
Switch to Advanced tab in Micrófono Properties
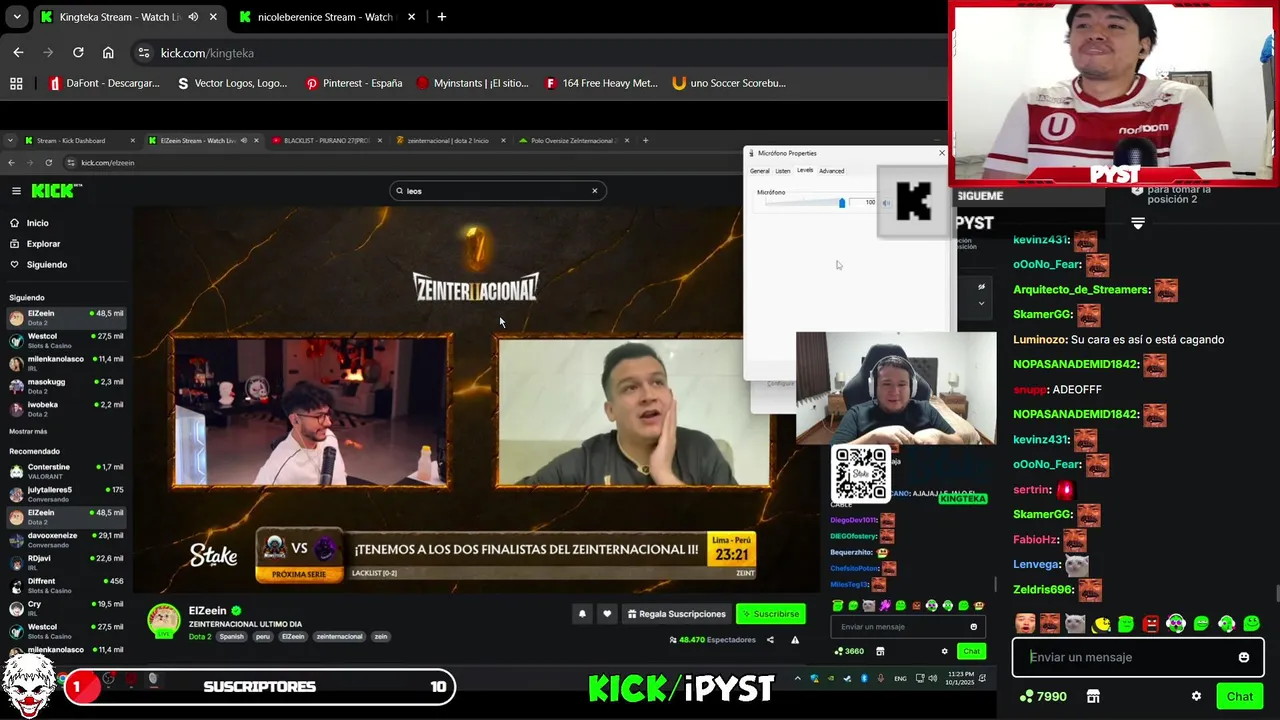click(832, 171)
